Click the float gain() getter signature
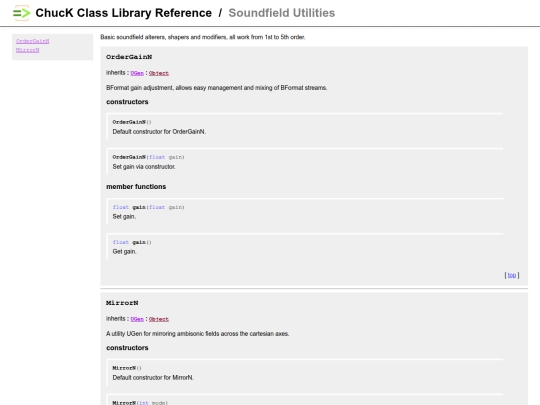 pos(132,242)
